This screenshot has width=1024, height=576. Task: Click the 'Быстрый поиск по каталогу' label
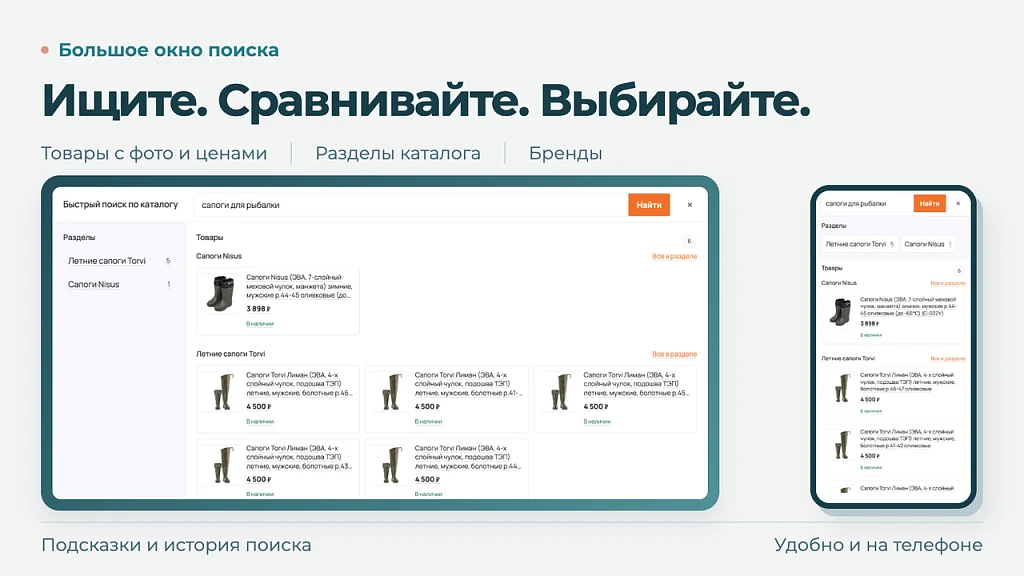(x=120, y=204)
